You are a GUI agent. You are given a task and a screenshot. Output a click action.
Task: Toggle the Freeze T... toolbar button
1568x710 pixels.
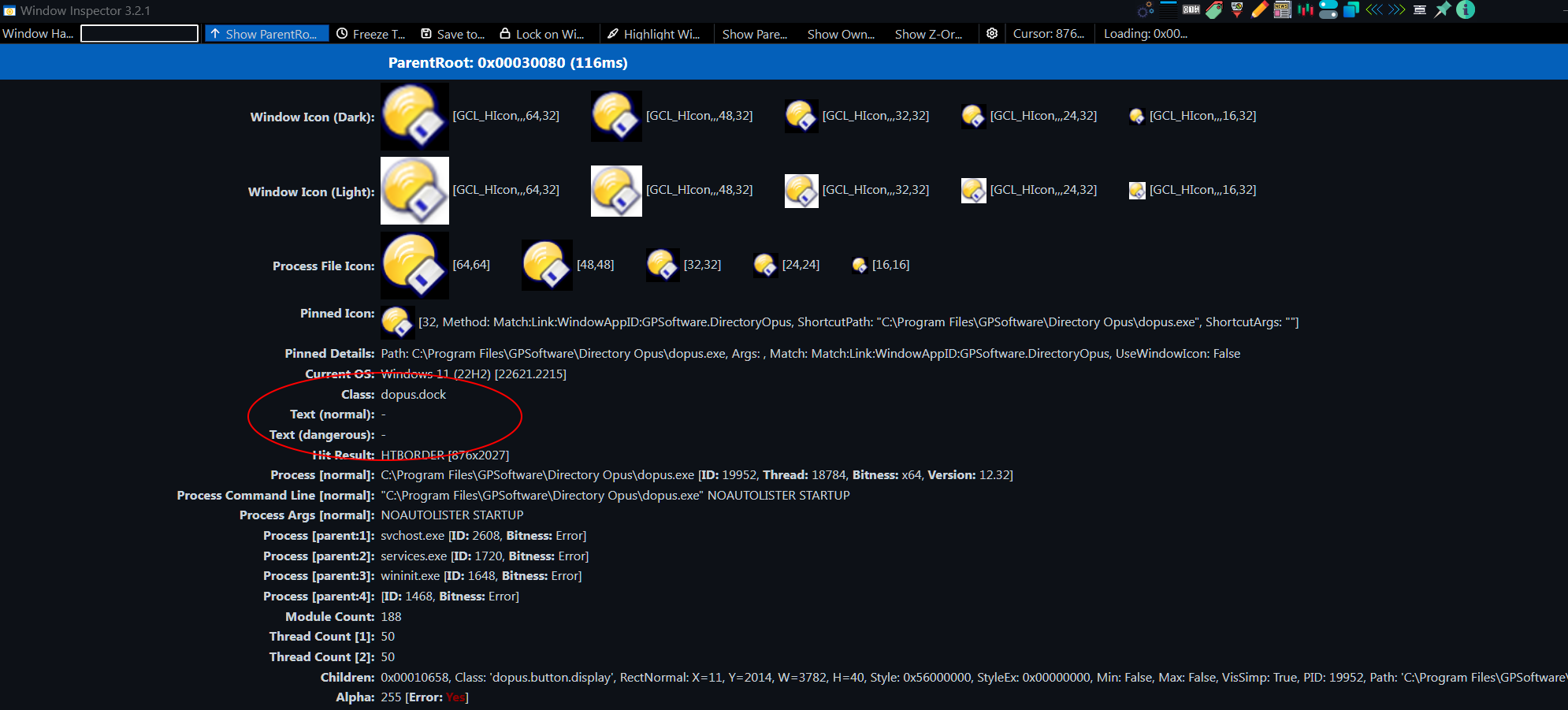click(x=371, y=33)
